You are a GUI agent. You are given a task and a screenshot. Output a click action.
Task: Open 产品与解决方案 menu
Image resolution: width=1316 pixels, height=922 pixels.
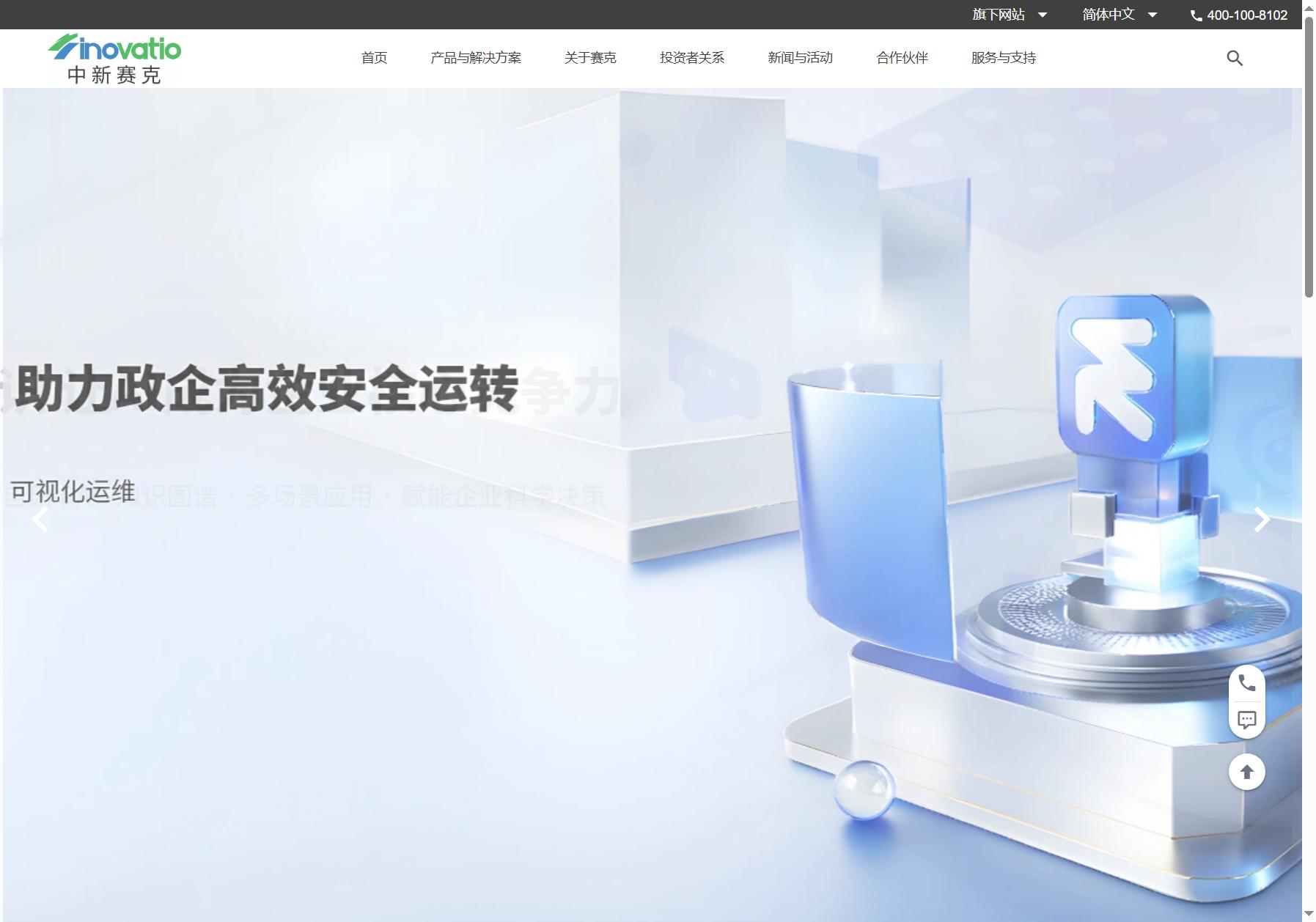(x=476, y=58)
